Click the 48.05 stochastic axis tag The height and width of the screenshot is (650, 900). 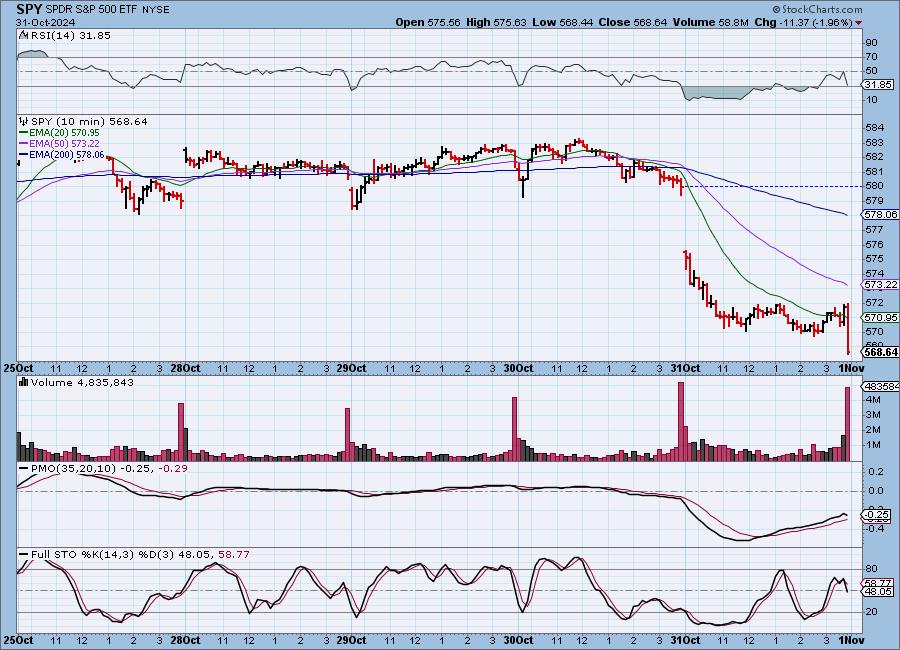(879, 591)
